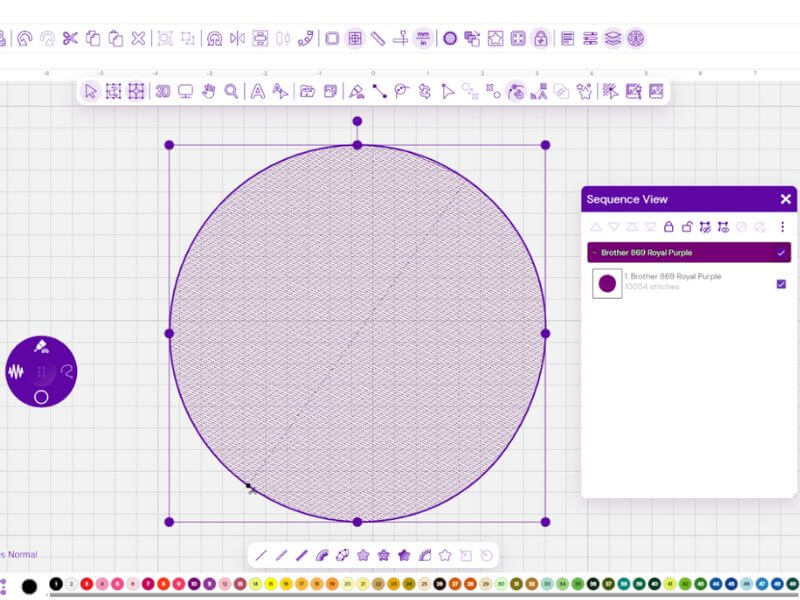Select the magnifier zoom tool
The image size is (800, 600).
[x=231, y=92]
